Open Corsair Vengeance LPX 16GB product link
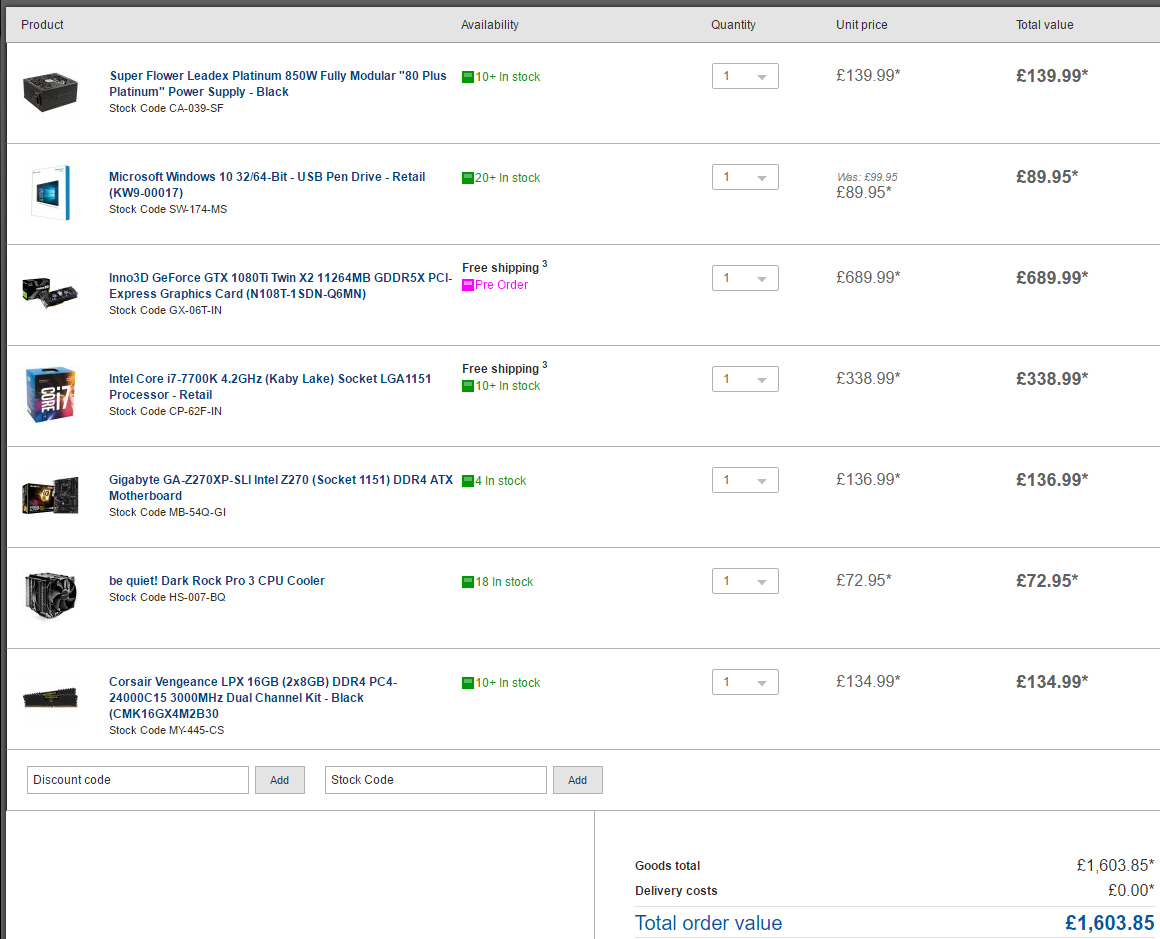Viewport: 1160px width, 939px height. 253,698
